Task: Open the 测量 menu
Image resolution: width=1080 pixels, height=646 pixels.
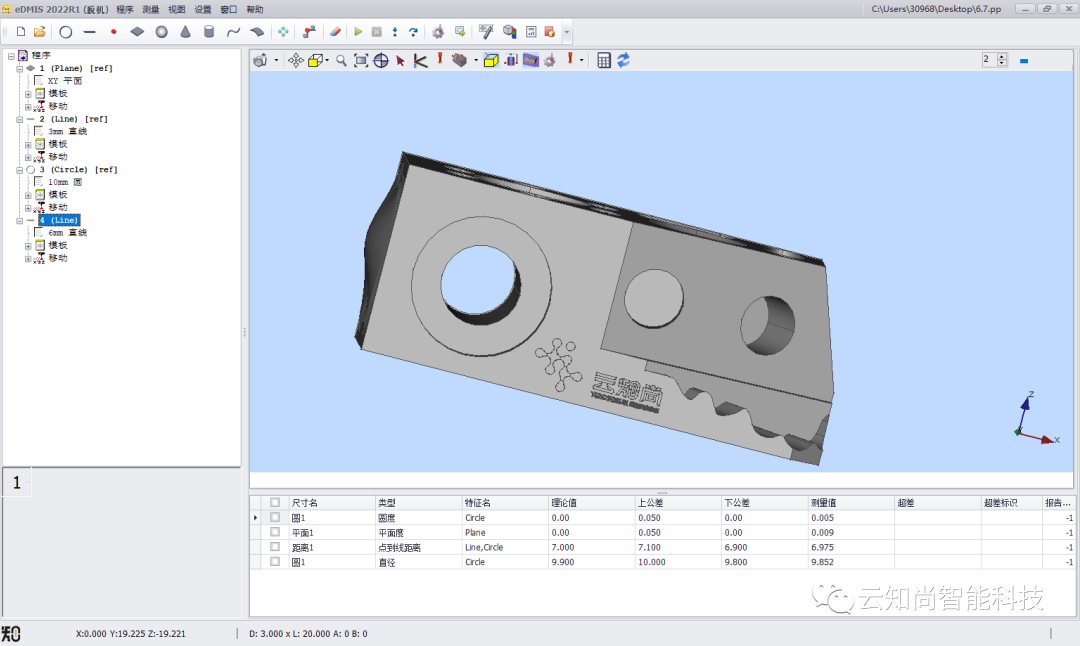Action: 151,9
